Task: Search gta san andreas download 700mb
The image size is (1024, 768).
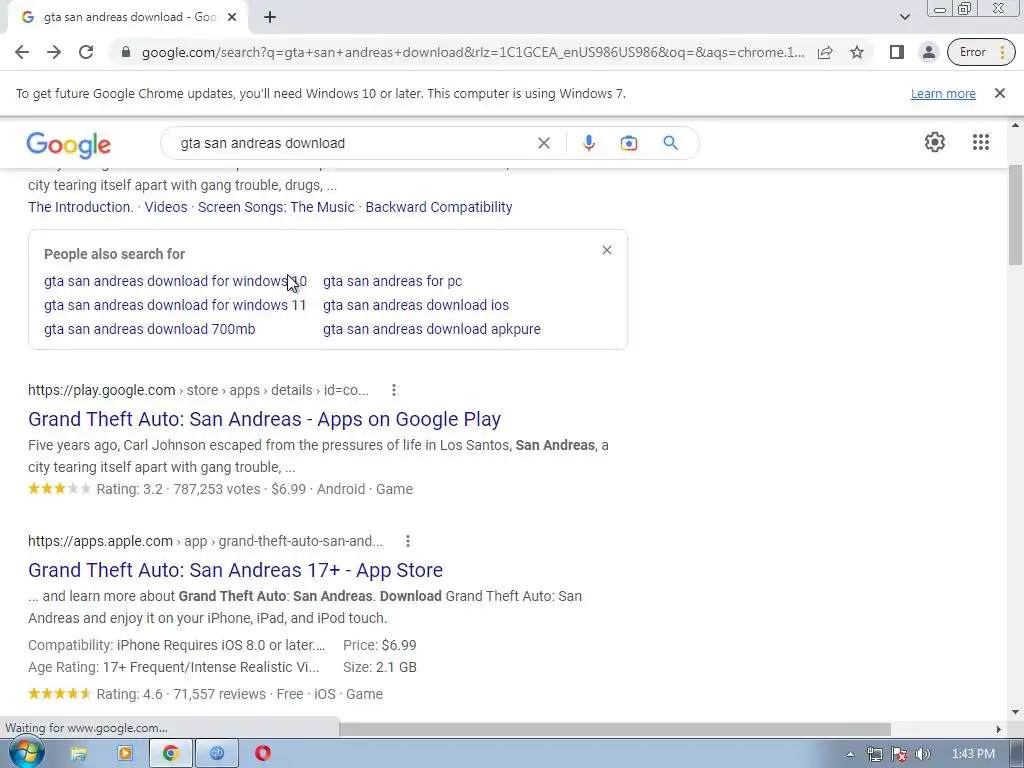Action: 150,329
